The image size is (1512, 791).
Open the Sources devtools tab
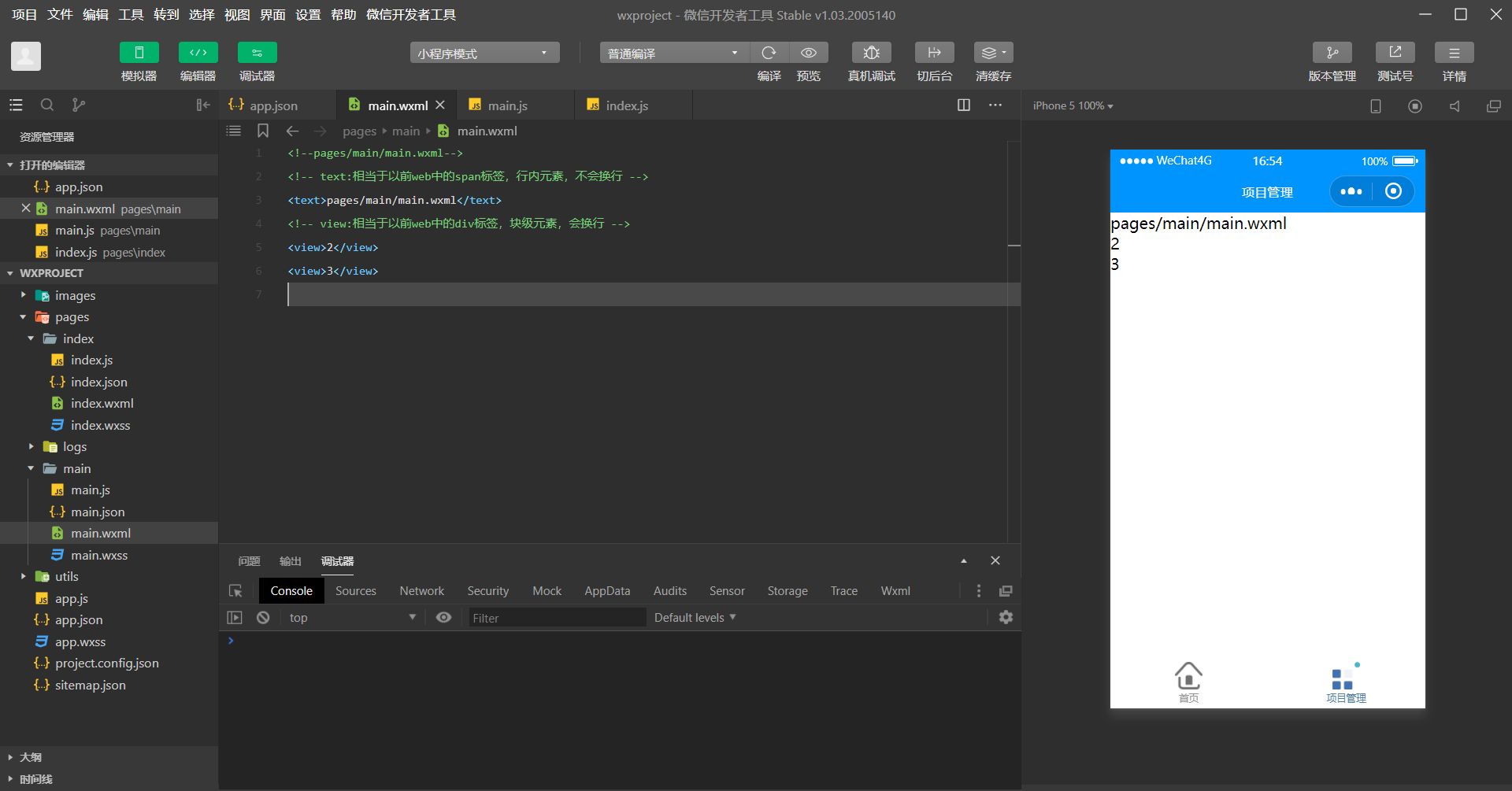click(x=356, y=591)
